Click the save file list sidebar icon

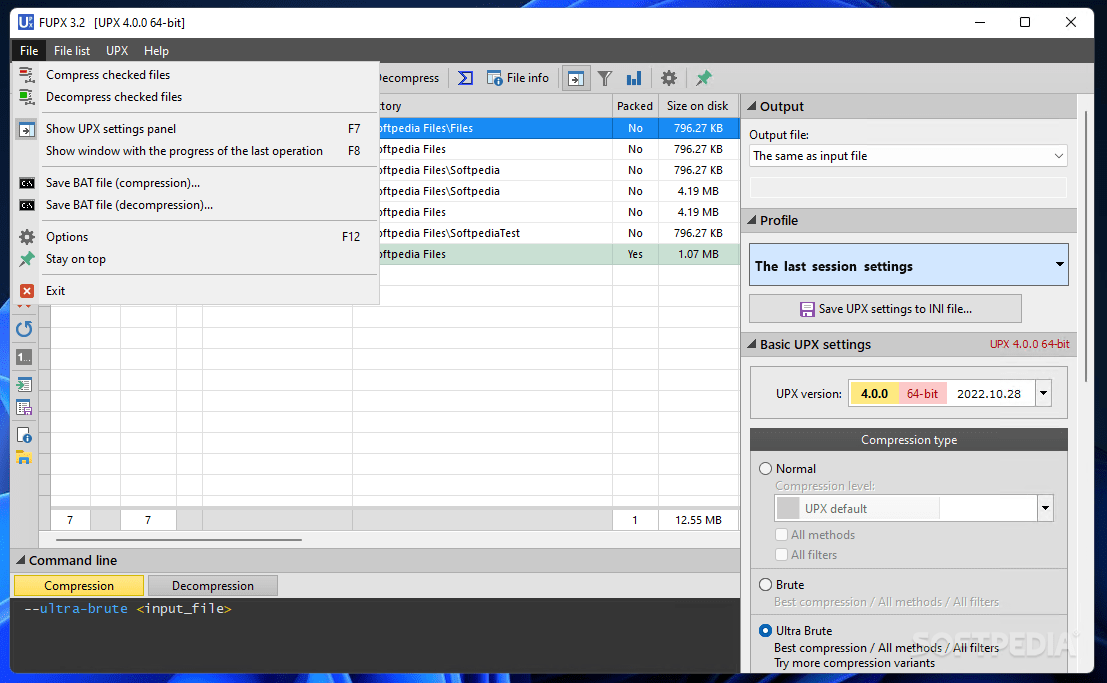pyautogui.click(x=24, y=408)
